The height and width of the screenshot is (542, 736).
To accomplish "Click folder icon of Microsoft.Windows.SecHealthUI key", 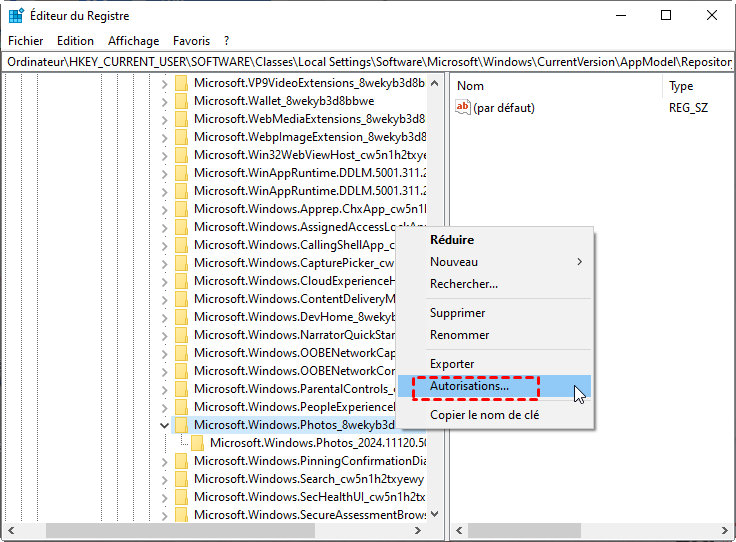I will tap(181, 497).
